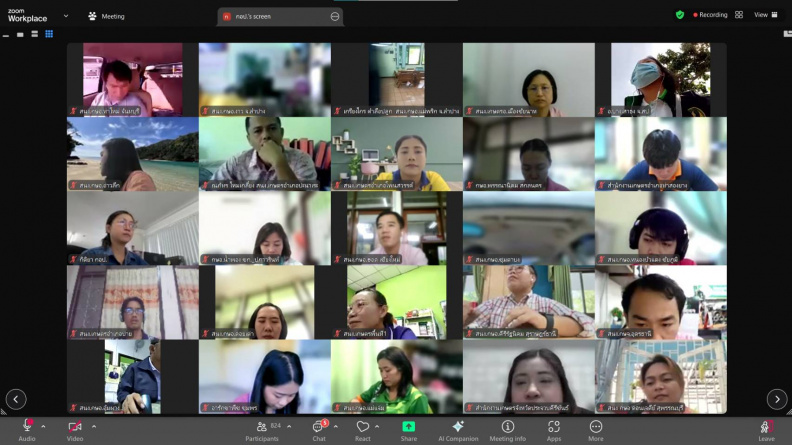
Task: Click the Leave meeting button
Action: (766, 431)
